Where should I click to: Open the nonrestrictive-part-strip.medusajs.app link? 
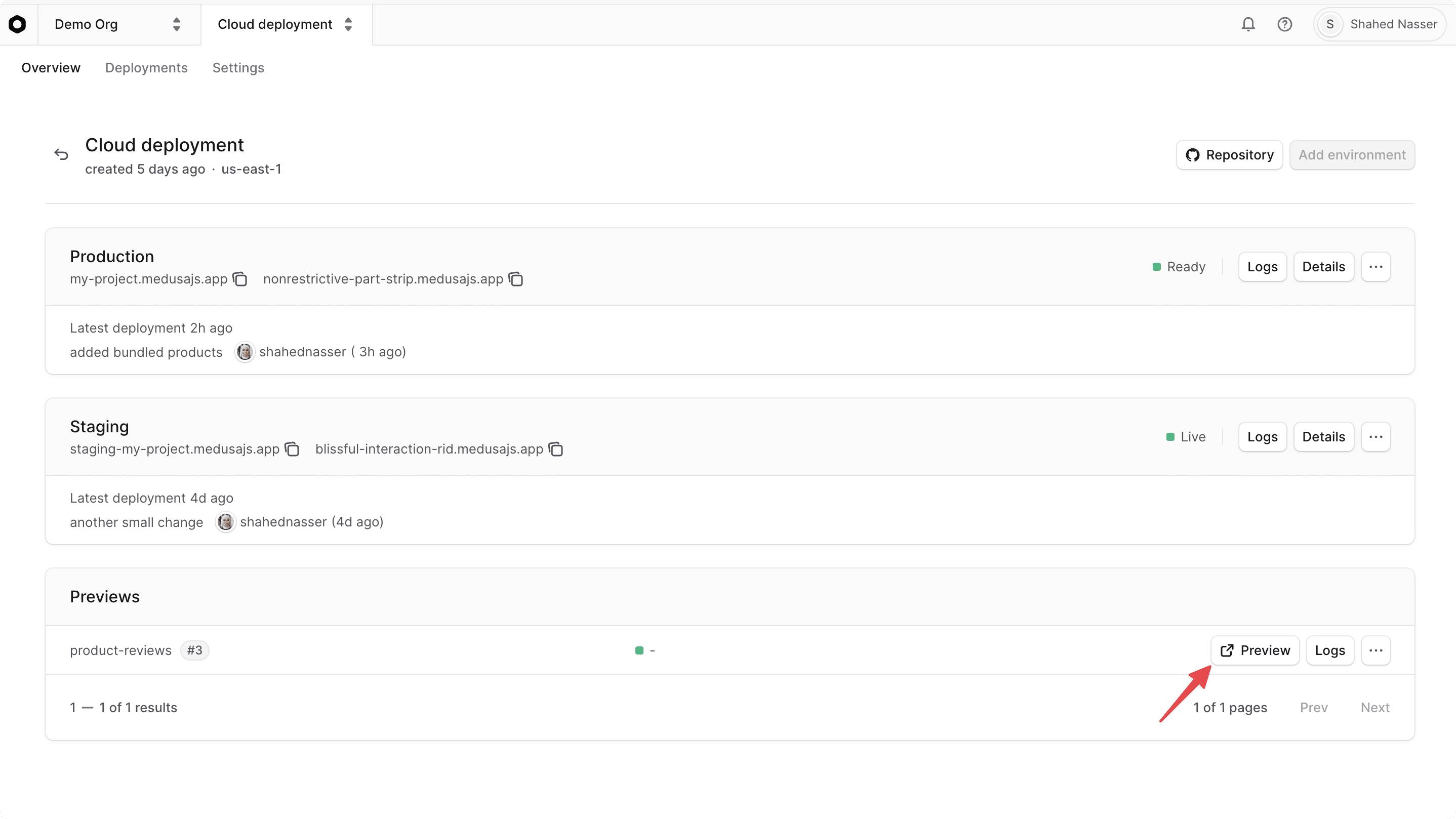tap(383, 279)
